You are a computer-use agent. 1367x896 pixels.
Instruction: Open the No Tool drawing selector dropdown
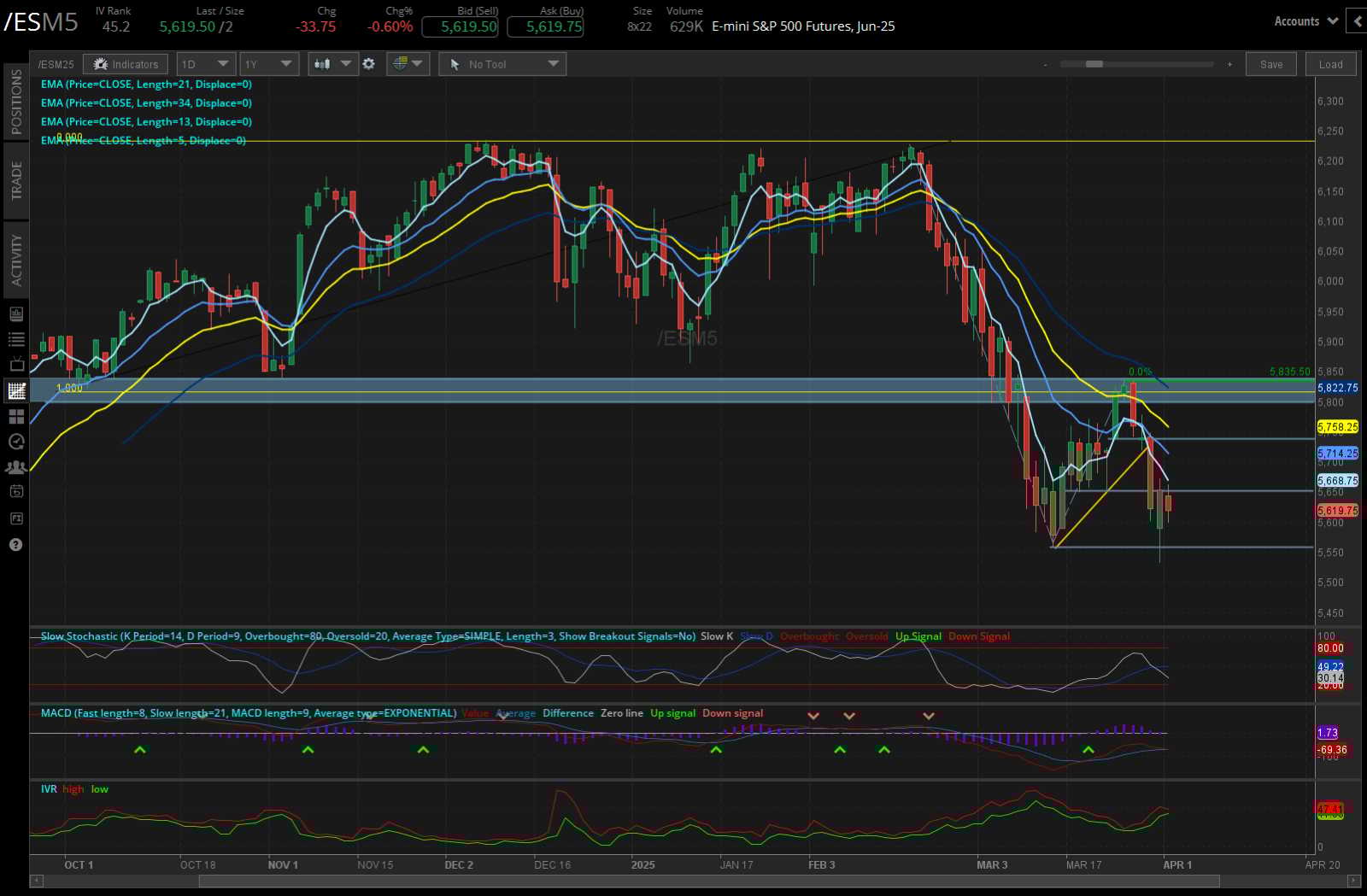pos(502,63)
